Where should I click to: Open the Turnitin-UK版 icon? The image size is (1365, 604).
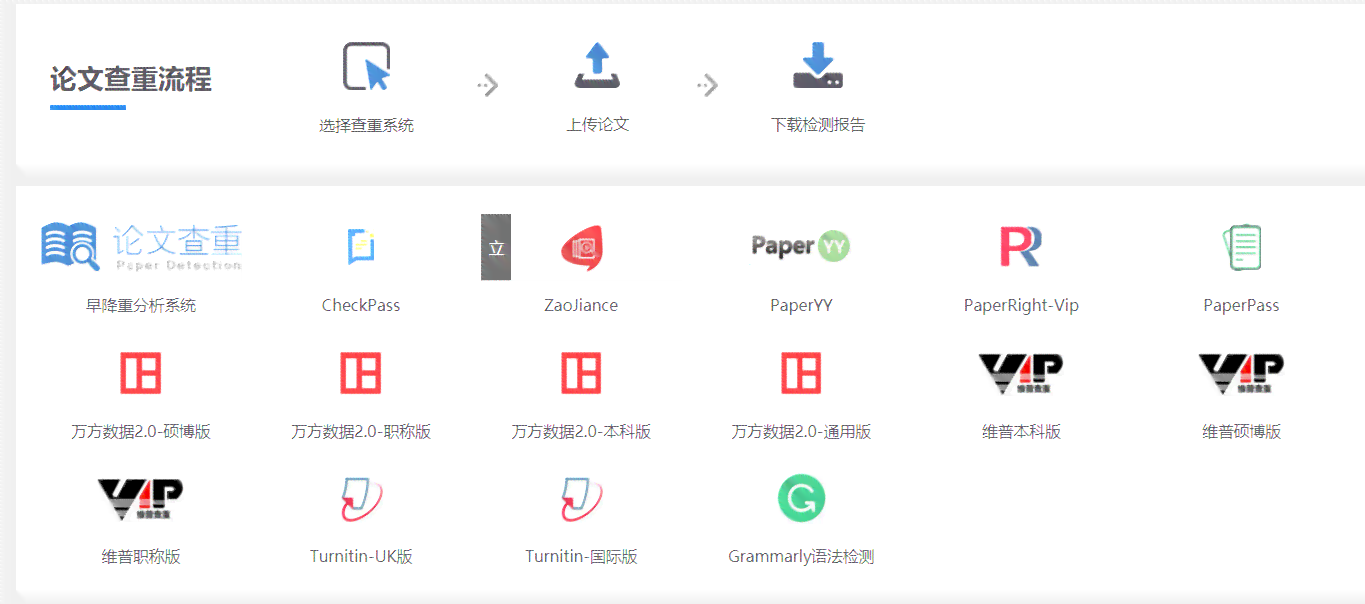click(x=361, y=499)
